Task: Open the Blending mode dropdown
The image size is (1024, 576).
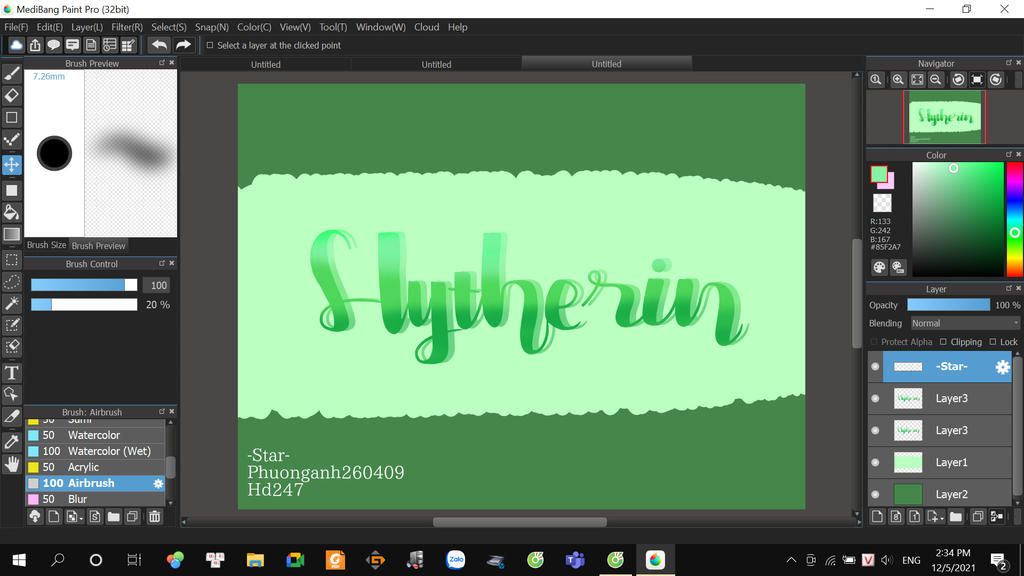Action: coord(964,323)
